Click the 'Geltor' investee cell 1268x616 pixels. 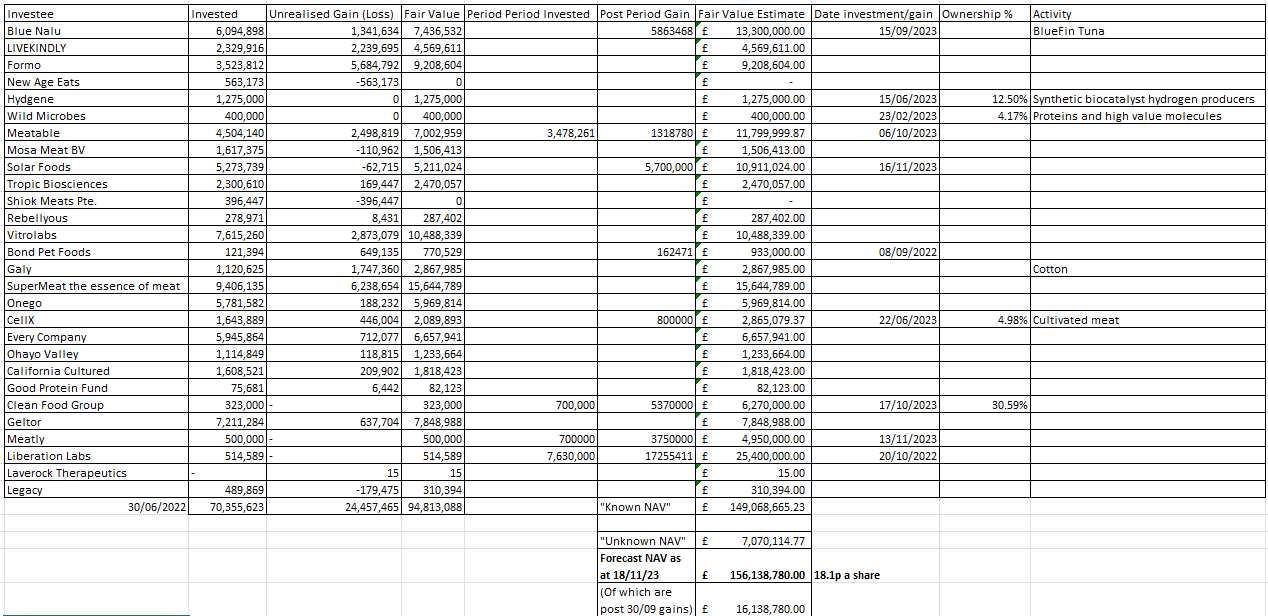(x=96, y=422)
